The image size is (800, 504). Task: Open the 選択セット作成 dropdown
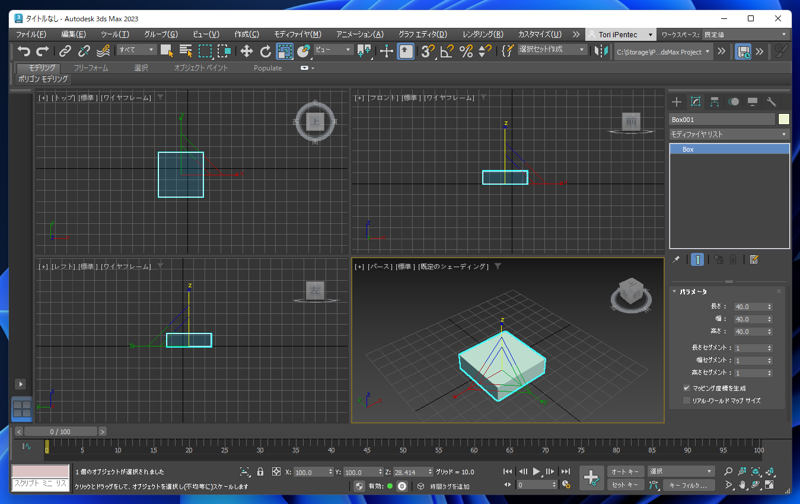[x=552, y=50]
